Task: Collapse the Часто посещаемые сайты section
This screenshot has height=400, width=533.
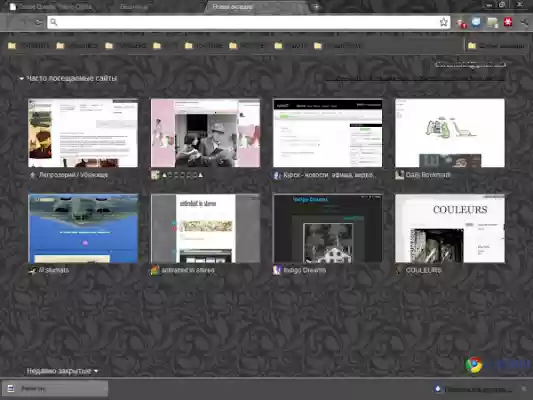Action: point(21,79)
